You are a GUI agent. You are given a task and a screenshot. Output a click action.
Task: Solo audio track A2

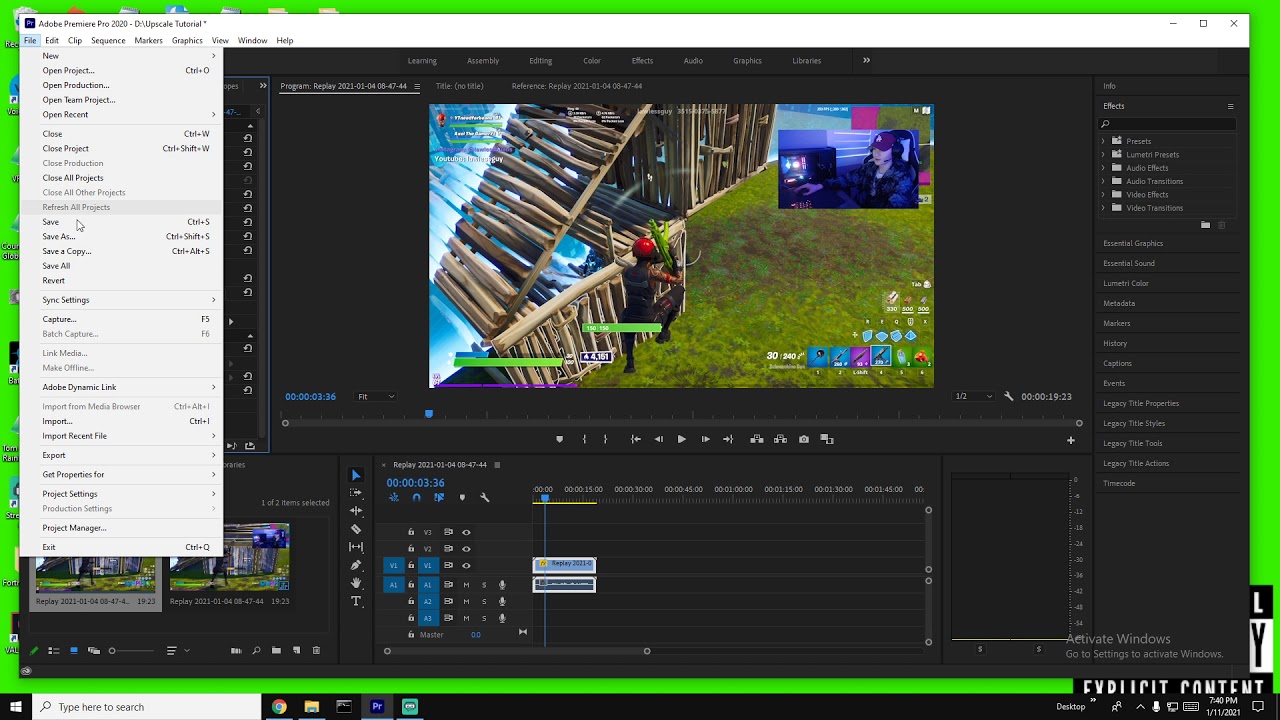[484, 602]
